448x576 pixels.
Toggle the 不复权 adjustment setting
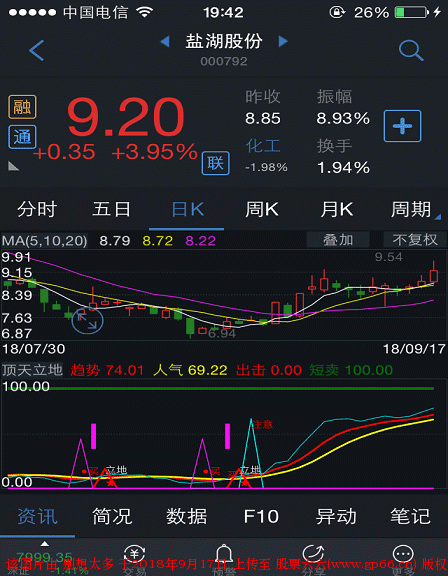[x=415, y=240]
